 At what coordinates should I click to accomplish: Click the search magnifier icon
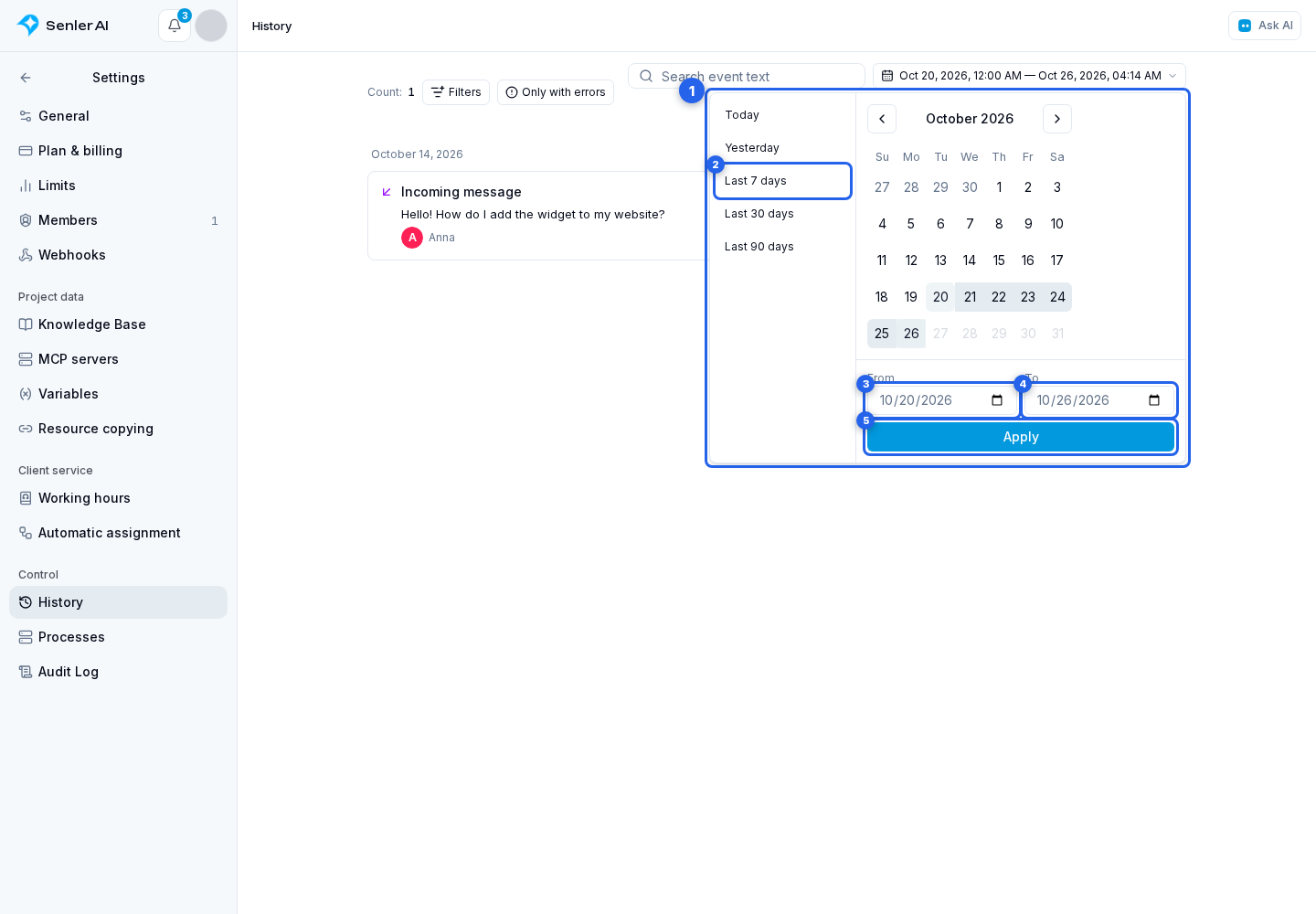pos(646,76)
